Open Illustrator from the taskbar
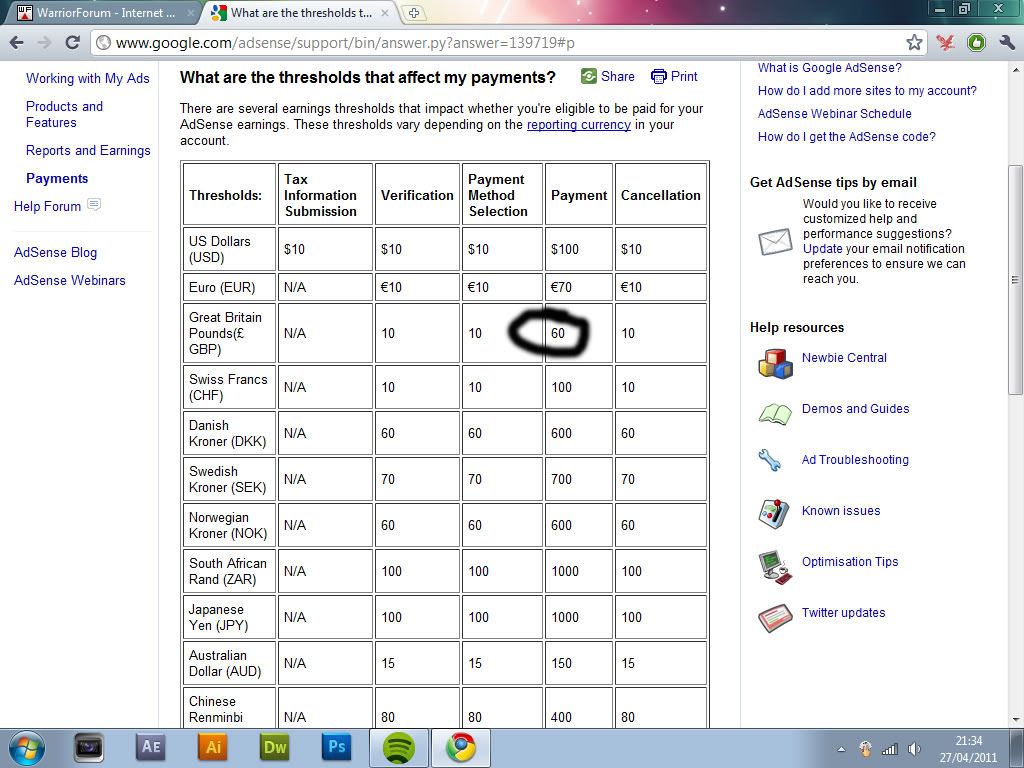Viewport: 1024px width, 768px height. (x=212, y=747)
